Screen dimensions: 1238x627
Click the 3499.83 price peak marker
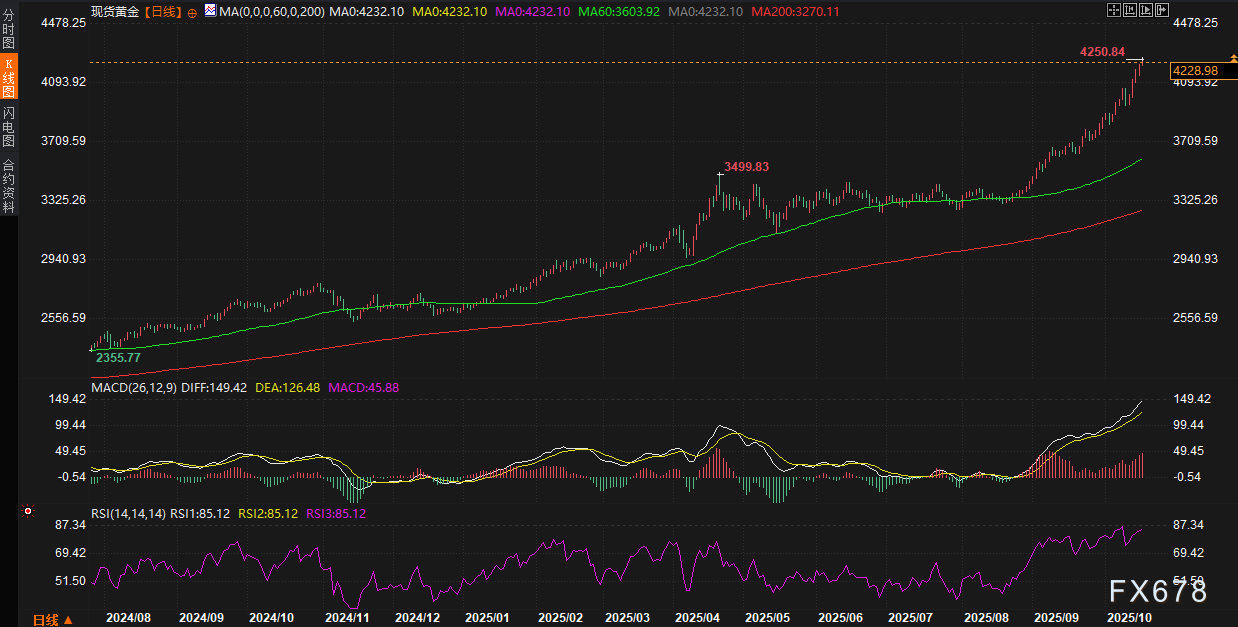pyautogui.click(x=746, y=167)
